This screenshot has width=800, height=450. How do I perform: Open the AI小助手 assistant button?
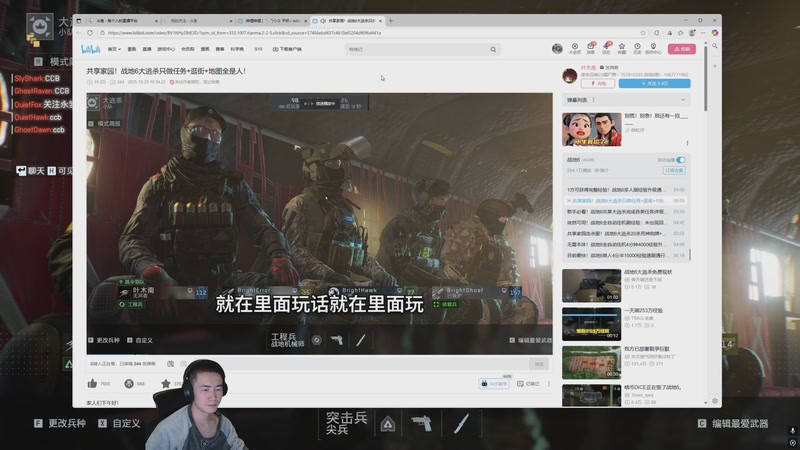pos(494,383)
